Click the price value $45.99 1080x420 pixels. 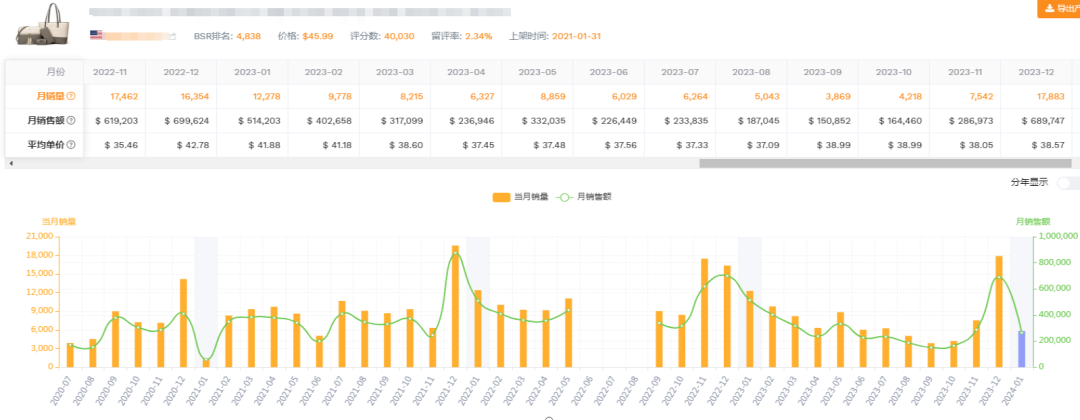[x=318, y=36]
